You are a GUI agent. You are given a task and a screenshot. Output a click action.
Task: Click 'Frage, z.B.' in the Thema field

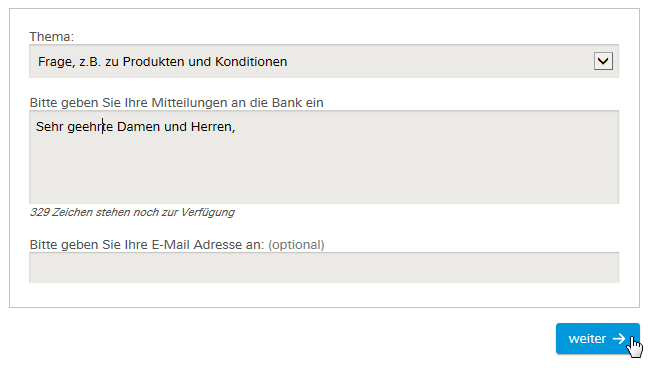click(x=69, y=62)
